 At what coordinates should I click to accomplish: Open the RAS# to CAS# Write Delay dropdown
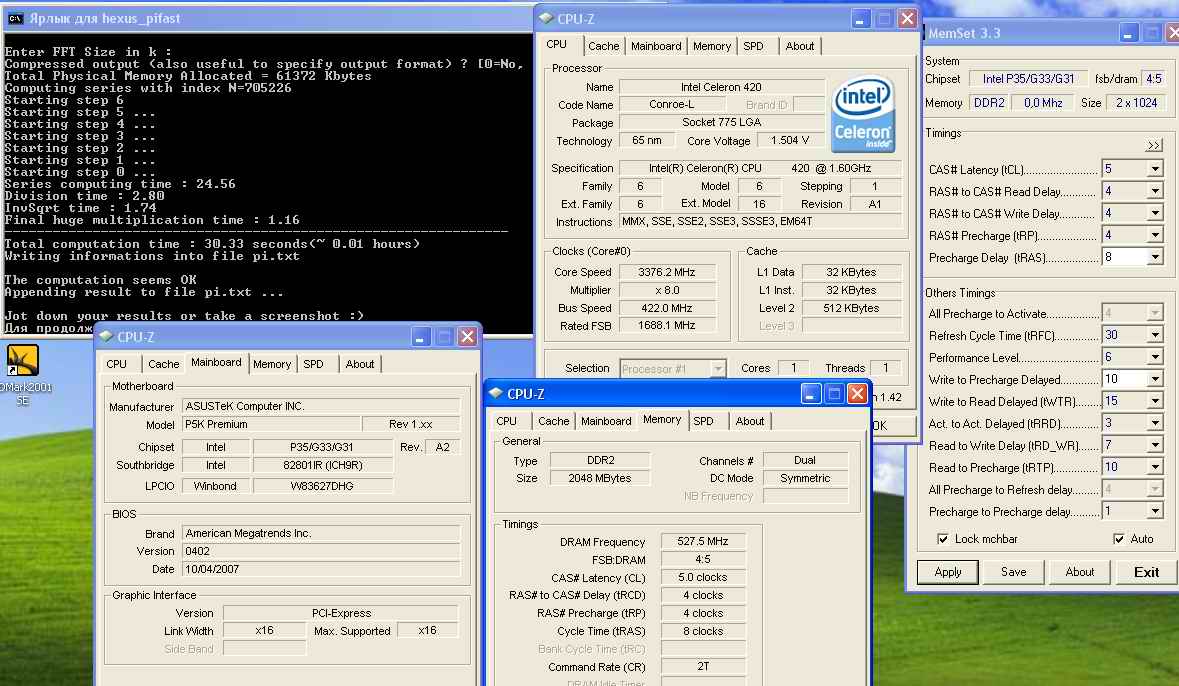(x=1155, y=213)
